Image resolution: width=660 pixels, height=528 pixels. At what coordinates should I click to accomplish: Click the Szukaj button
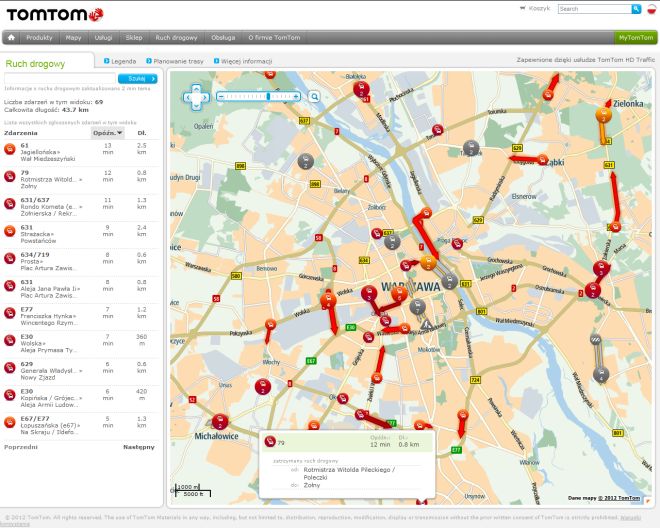pos(138,79)
